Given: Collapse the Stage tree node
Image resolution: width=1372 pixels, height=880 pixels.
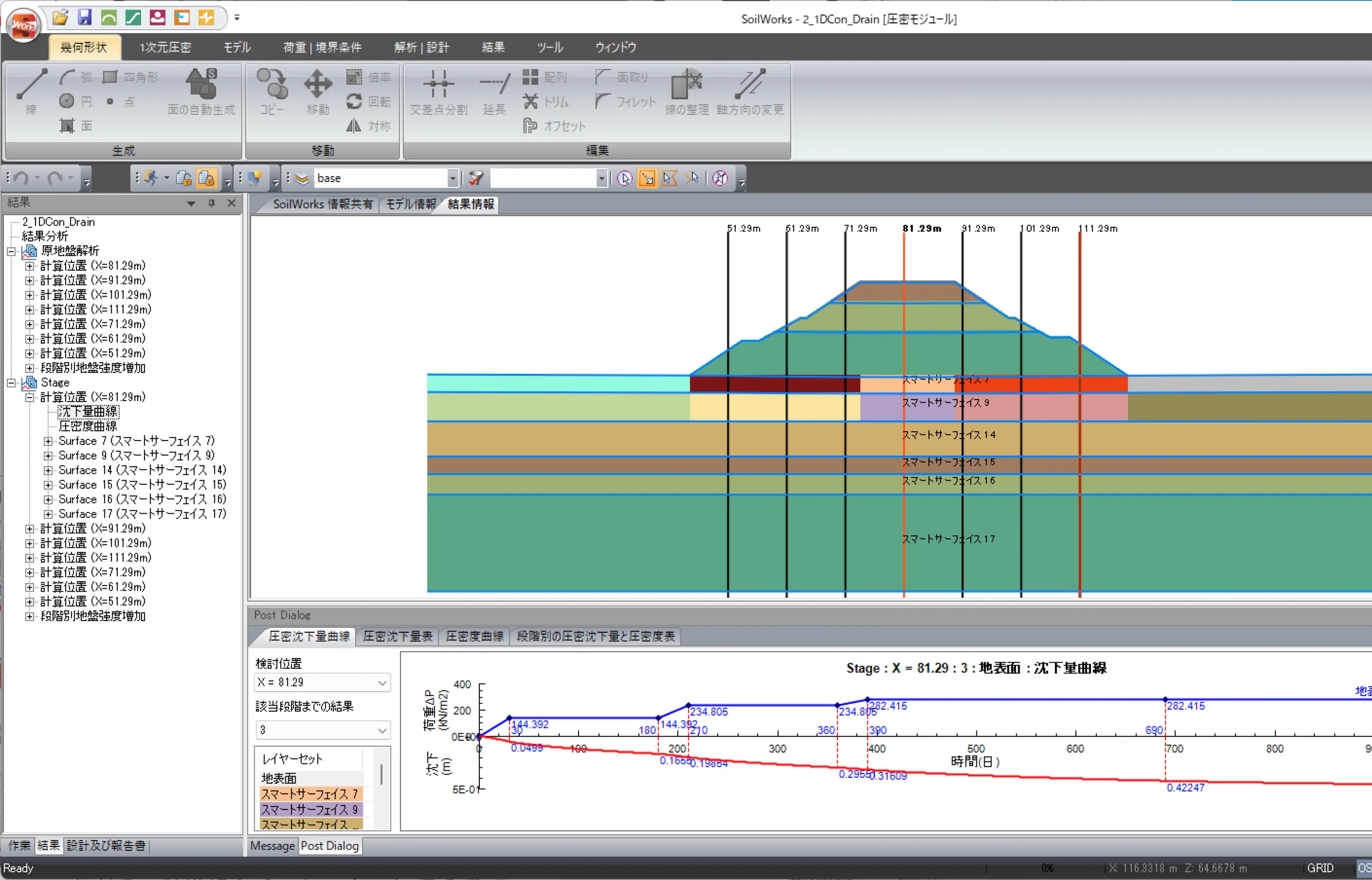Looking at the screenshot, I should (x=11, y=383).
